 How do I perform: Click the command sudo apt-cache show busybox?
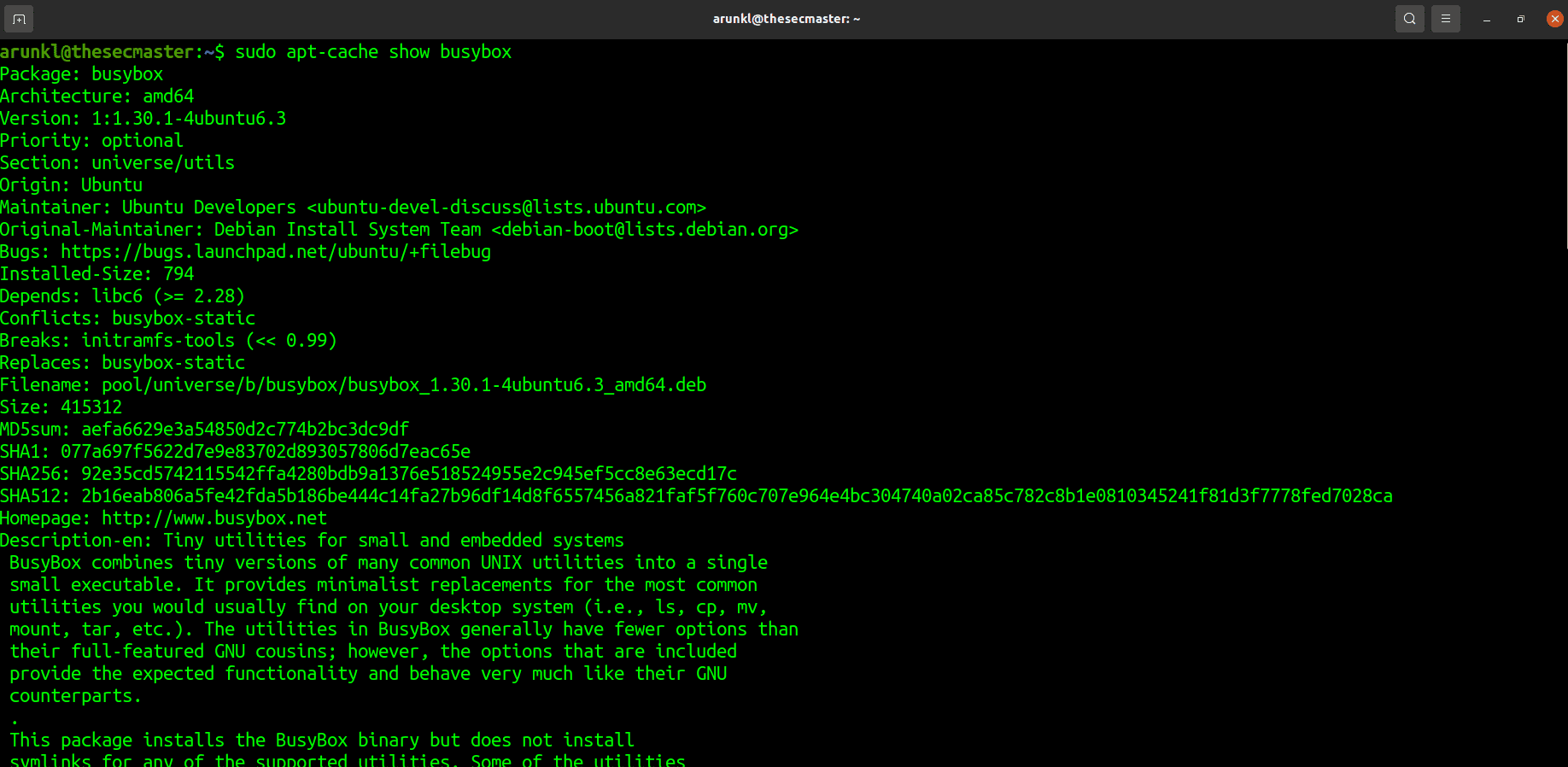pyautogui.click(x=373, y=52)
